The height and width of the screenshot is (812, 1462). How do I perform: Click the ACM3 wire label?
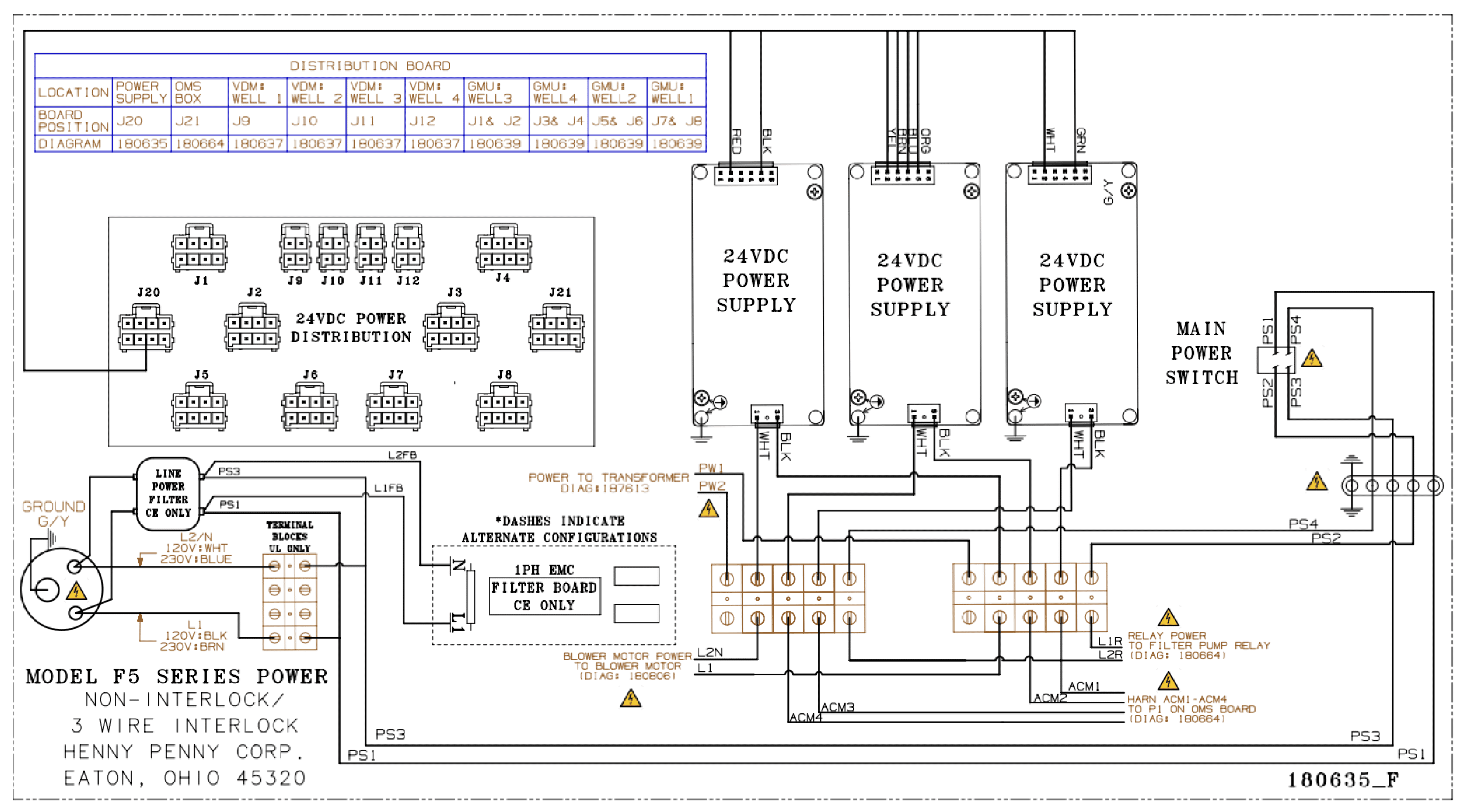(x=838, y=707)
